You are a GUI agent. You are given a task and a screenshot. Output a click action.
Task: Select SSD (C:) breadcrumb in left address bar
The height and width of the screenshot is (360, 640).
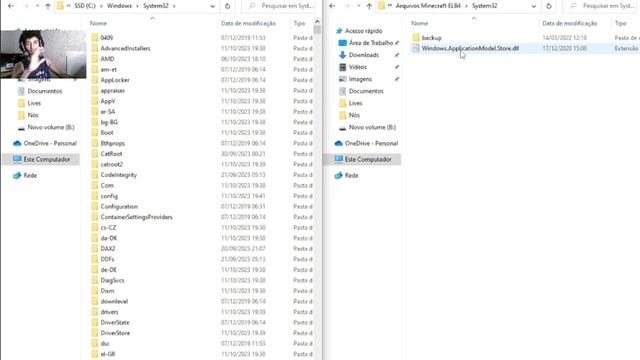click(x=85, y=6)
